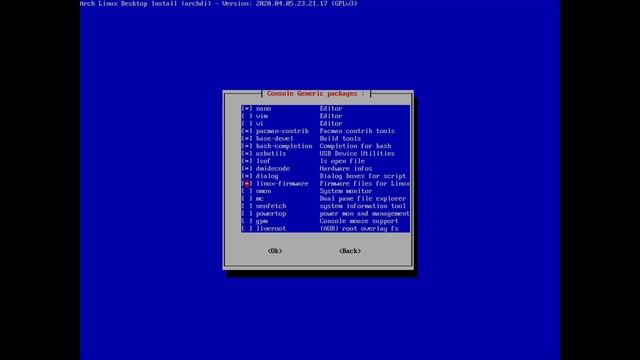
Task: Click the 'Arch Linux Desktop Install' header text
Action: (x=129, y=3)
